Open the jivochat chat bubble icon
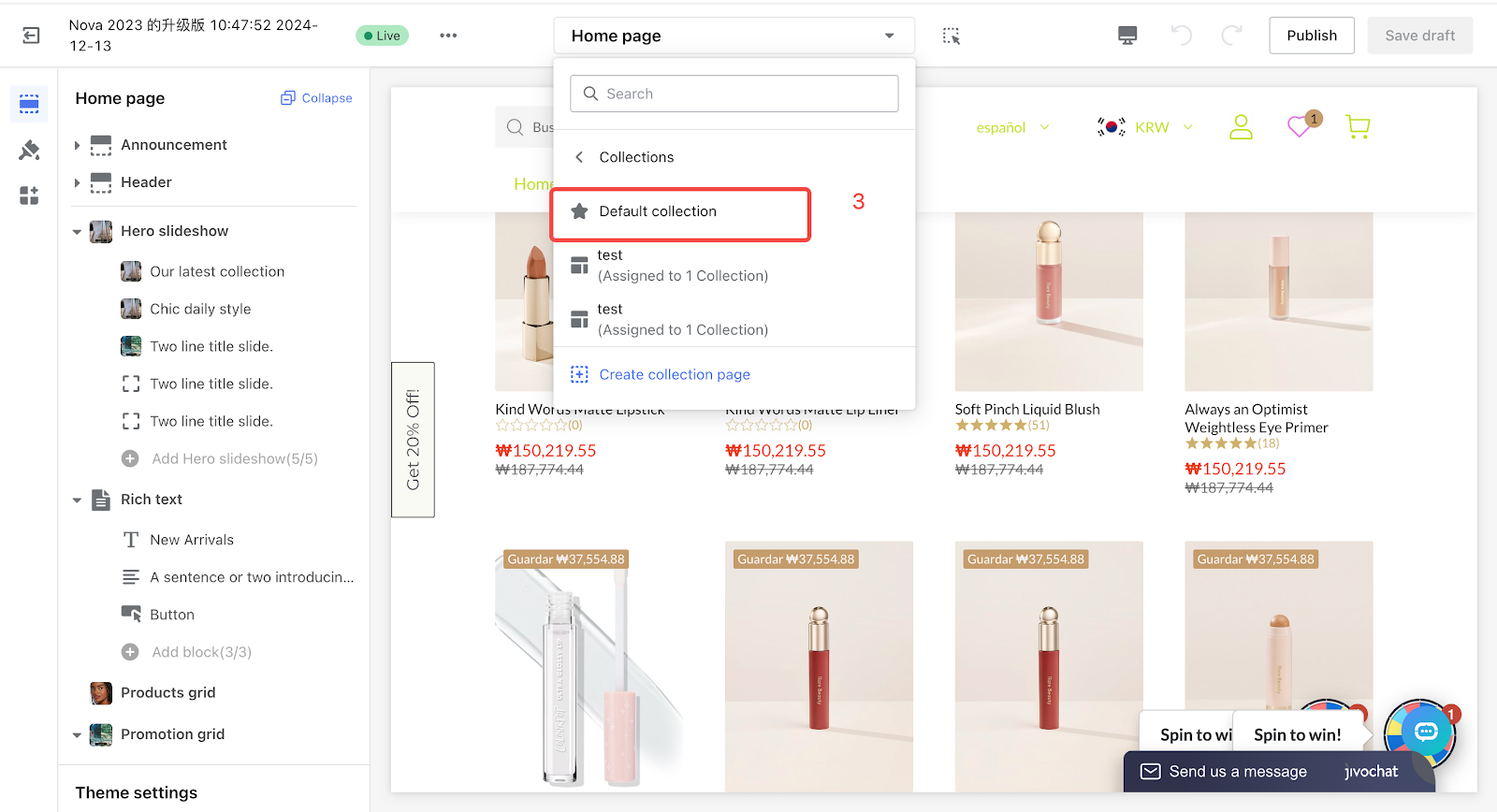This screenshot has width=1497, height=812. click(x=1426, y=732)
